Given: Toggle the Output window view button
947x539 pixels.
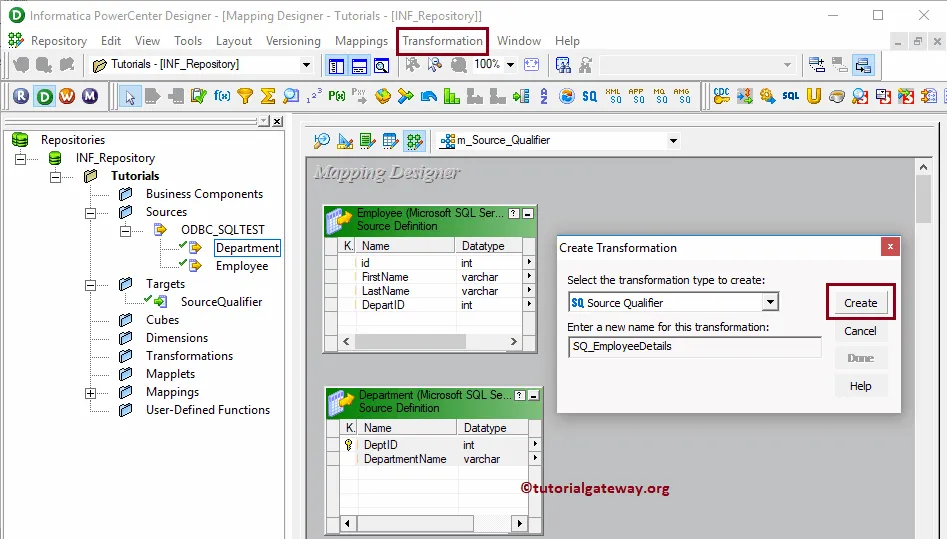Looking at the screenshot, I should pyautogui.click(x=359, y=66).
